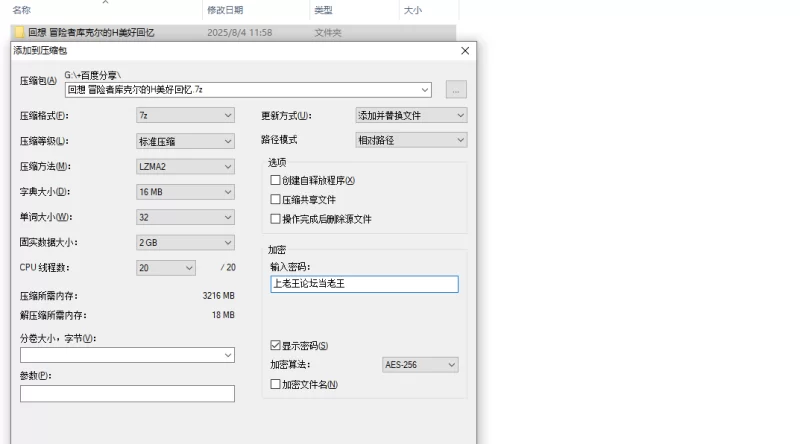
Task: Open the word size 32 dropdown
Action: (185, 217)
